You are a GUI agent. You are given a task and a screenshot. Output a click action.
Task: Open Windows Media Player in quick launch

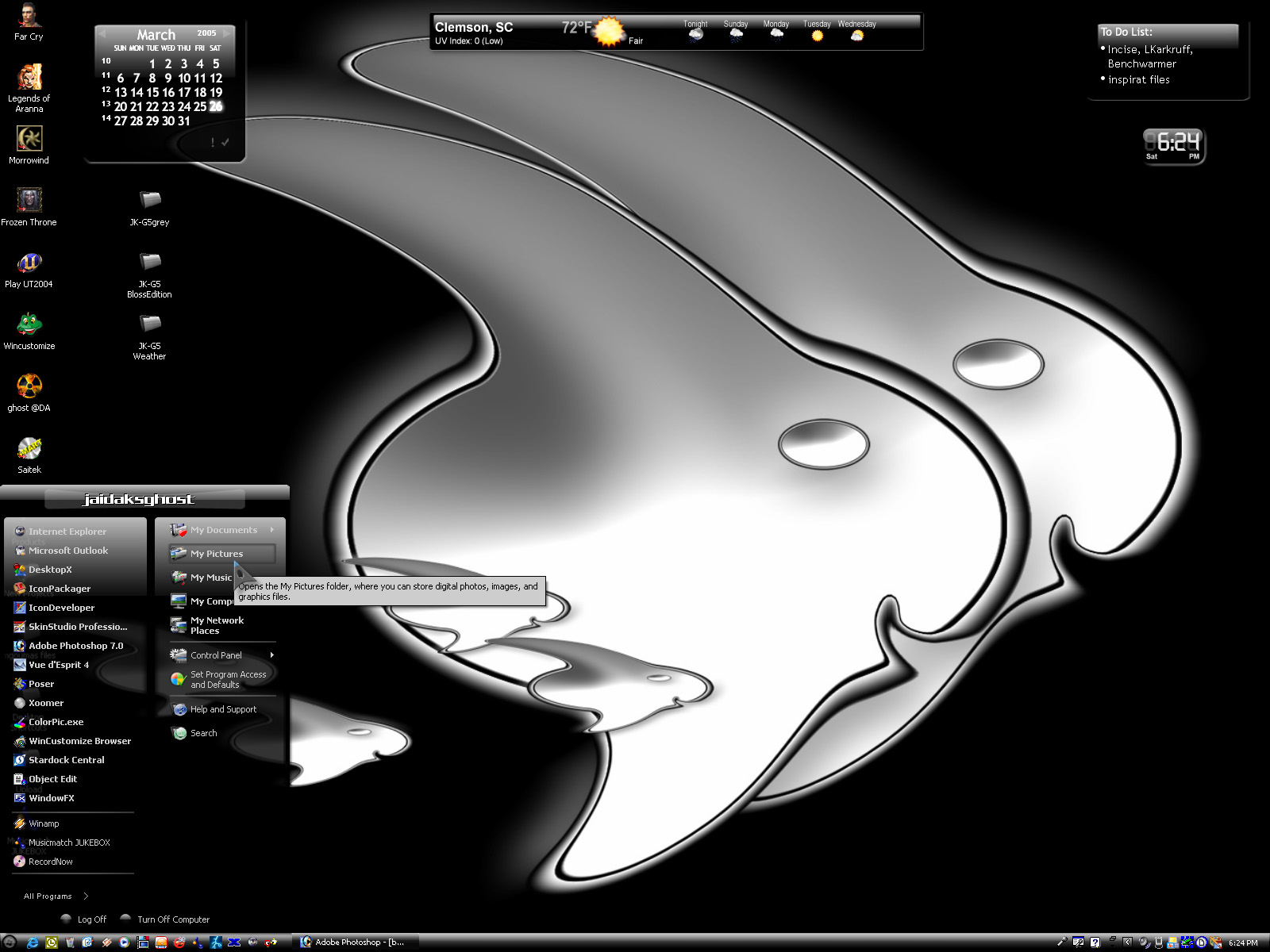[124, 942]
